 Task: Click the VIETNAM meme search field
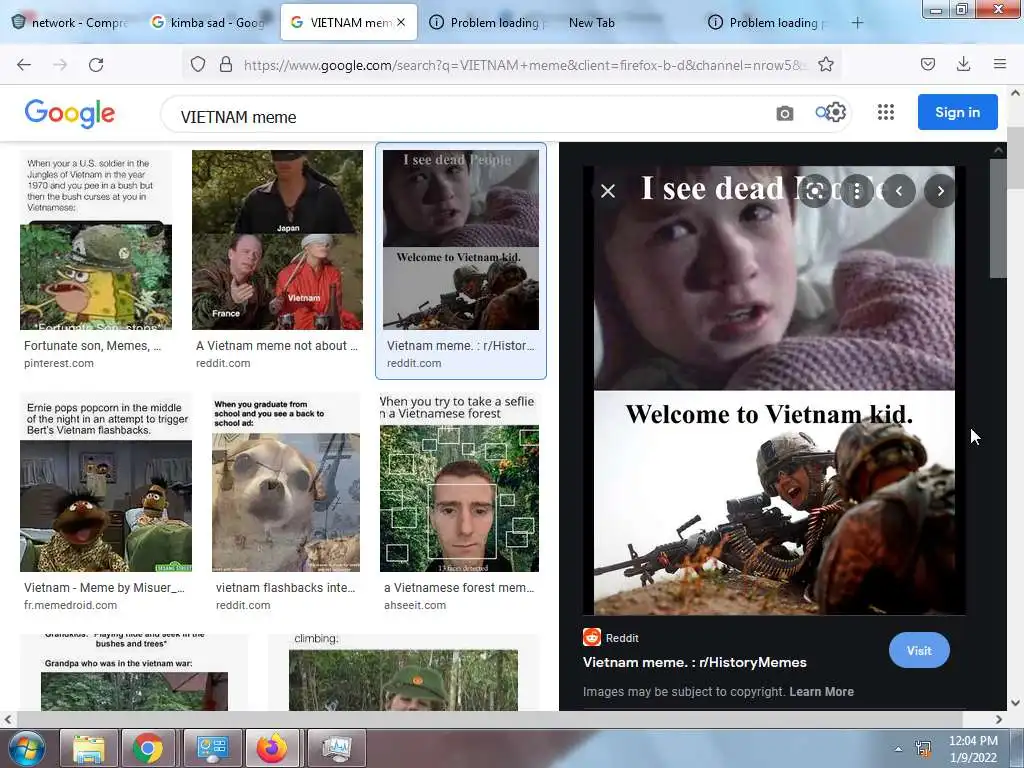click(470, 116)
